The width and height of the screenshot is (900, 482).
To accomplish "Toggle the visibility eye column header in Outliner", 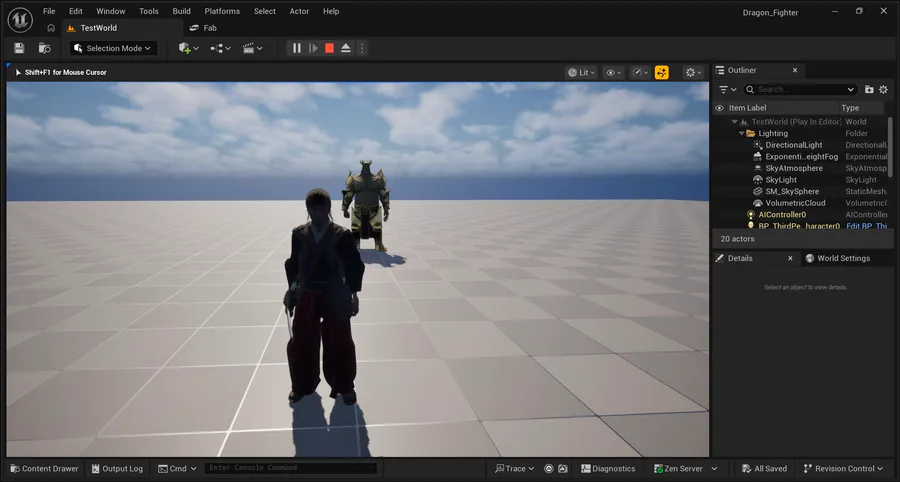I will (719, 108).
